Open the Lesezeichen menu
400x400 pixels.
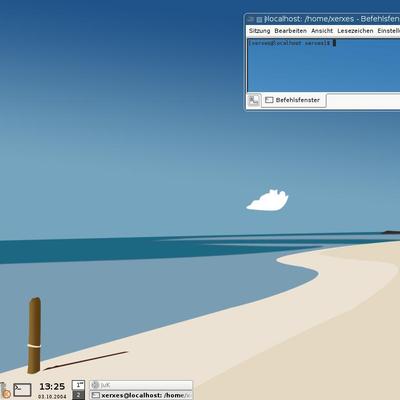[355, 31]
